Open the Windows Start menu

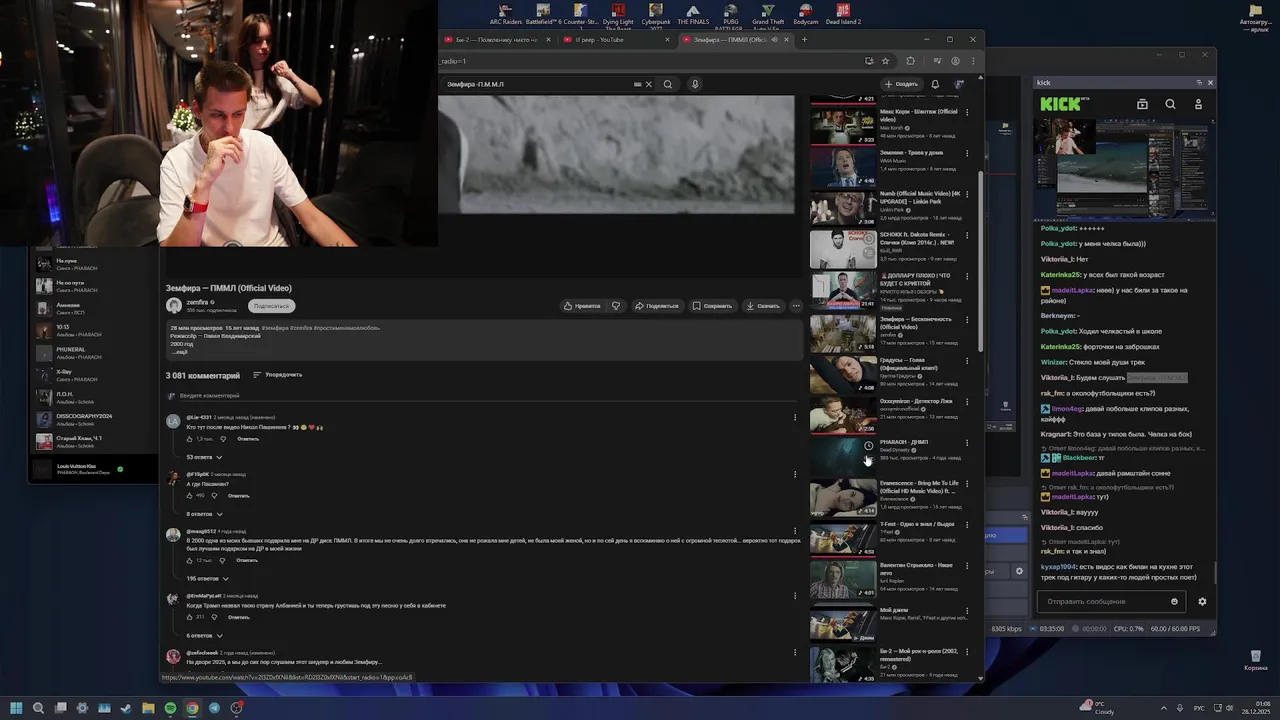[x=16, y=708]
